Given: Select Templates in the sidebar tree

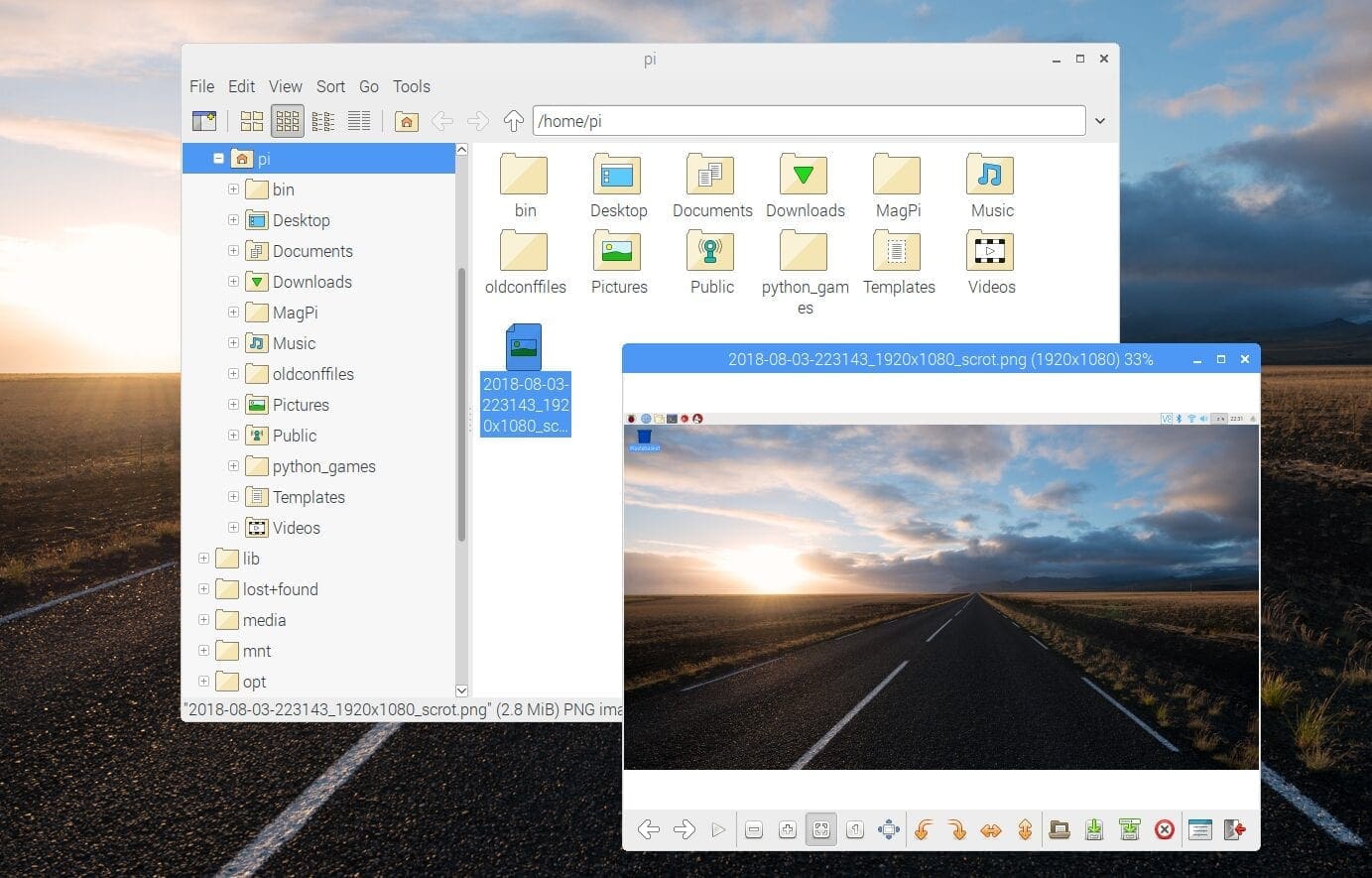Looking at the screenshot, I should tap(309, 497).
